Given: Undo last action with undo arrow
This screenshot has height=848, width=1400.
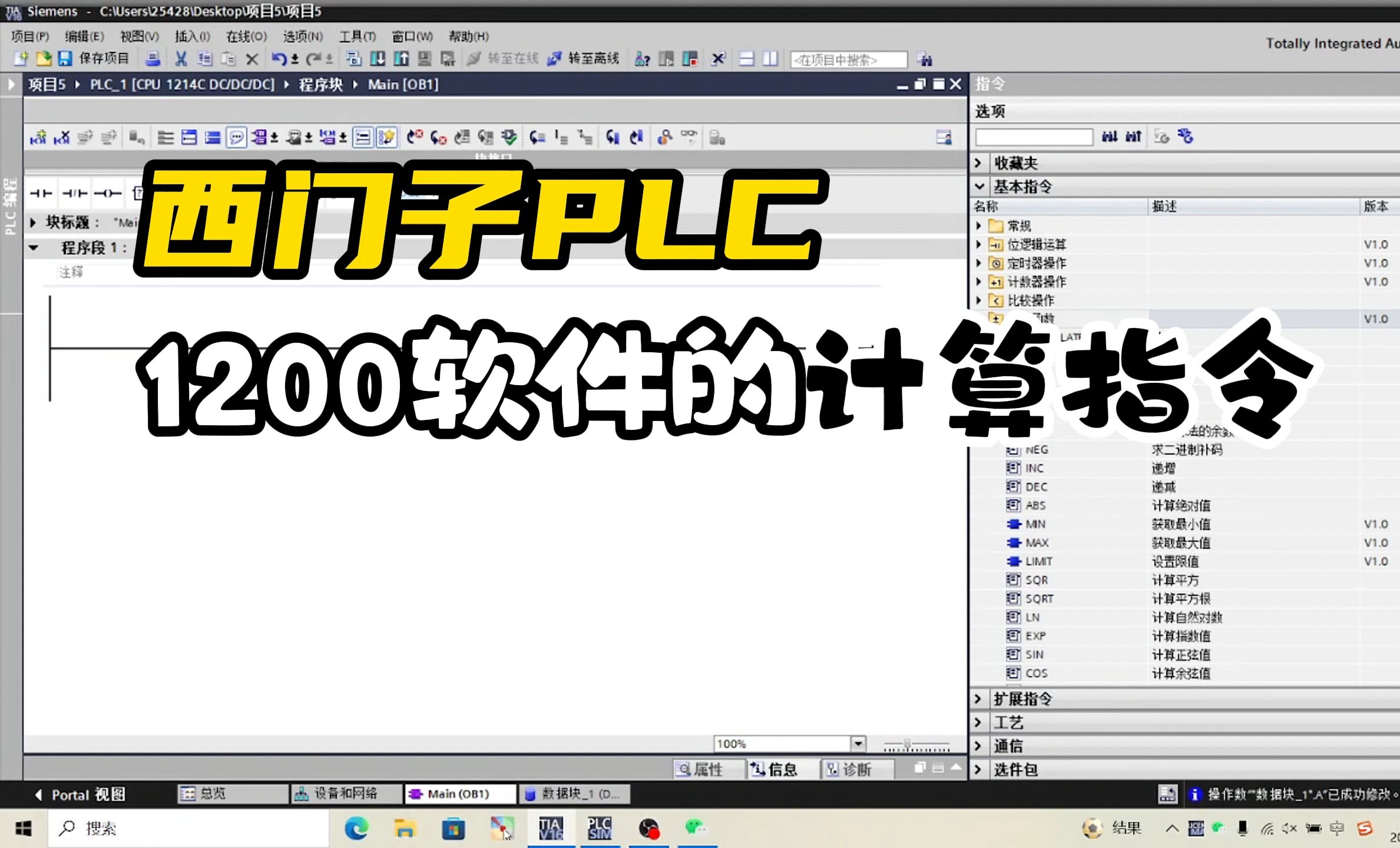Looking at the screenshot, I should click(279, 58).
